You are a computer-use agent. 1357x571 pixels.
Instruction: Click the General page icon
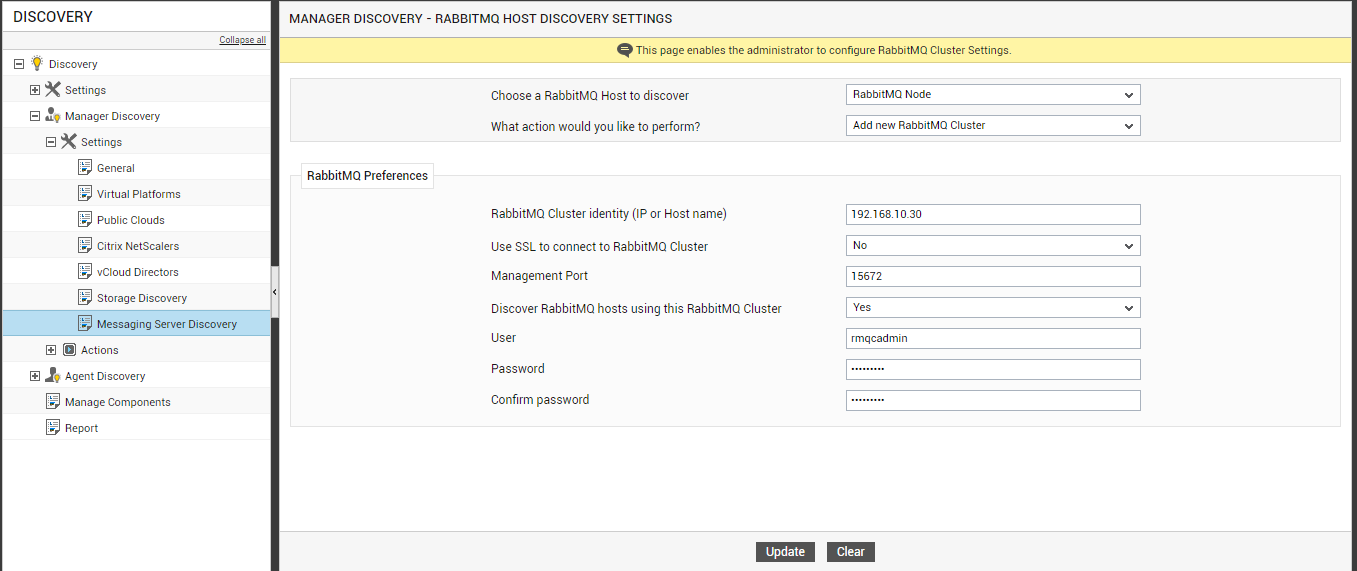85,167
